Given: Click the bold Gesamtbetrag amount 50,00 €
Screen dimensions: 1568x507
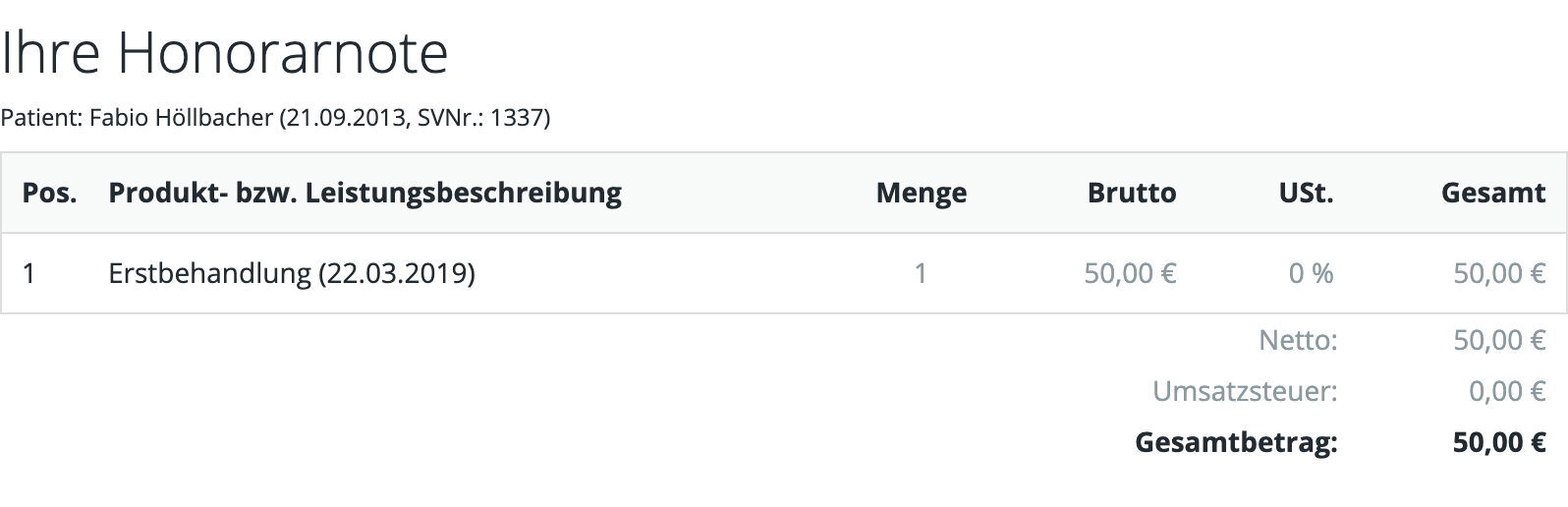Looking at the screenshot, I should pyautogui.click(x=1499, y=443).
